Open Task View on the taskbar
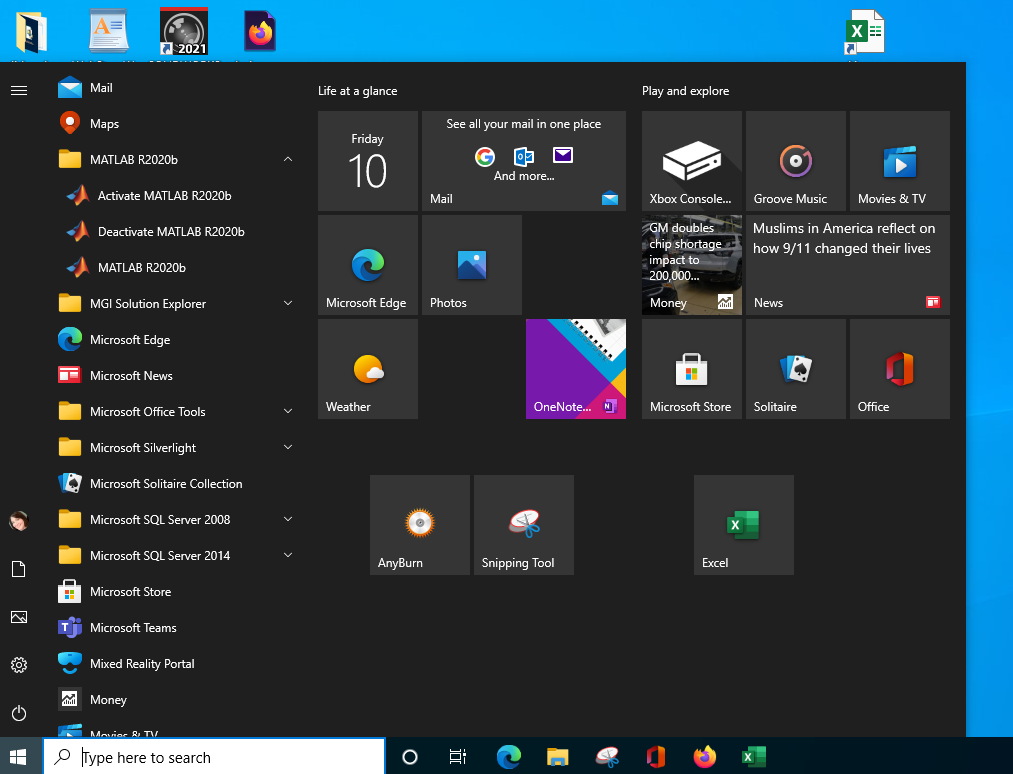 coord(458,757)
